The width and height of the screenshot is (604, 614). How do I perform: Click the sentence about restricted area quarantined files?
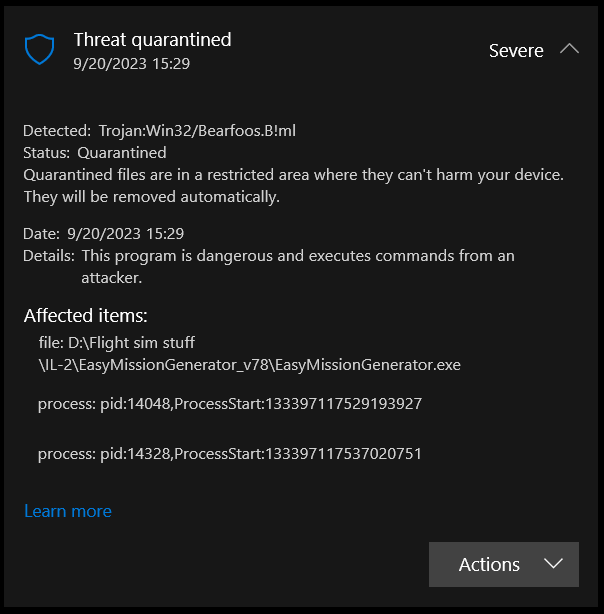pyautogui.click(x=293, y=175)
